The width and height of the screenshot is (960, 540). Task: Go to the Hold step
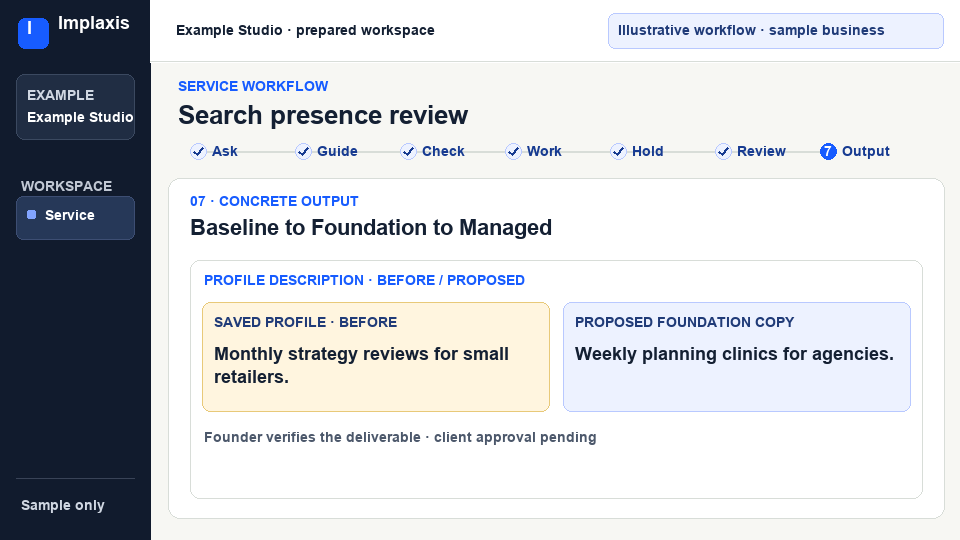tap(637, 151)
